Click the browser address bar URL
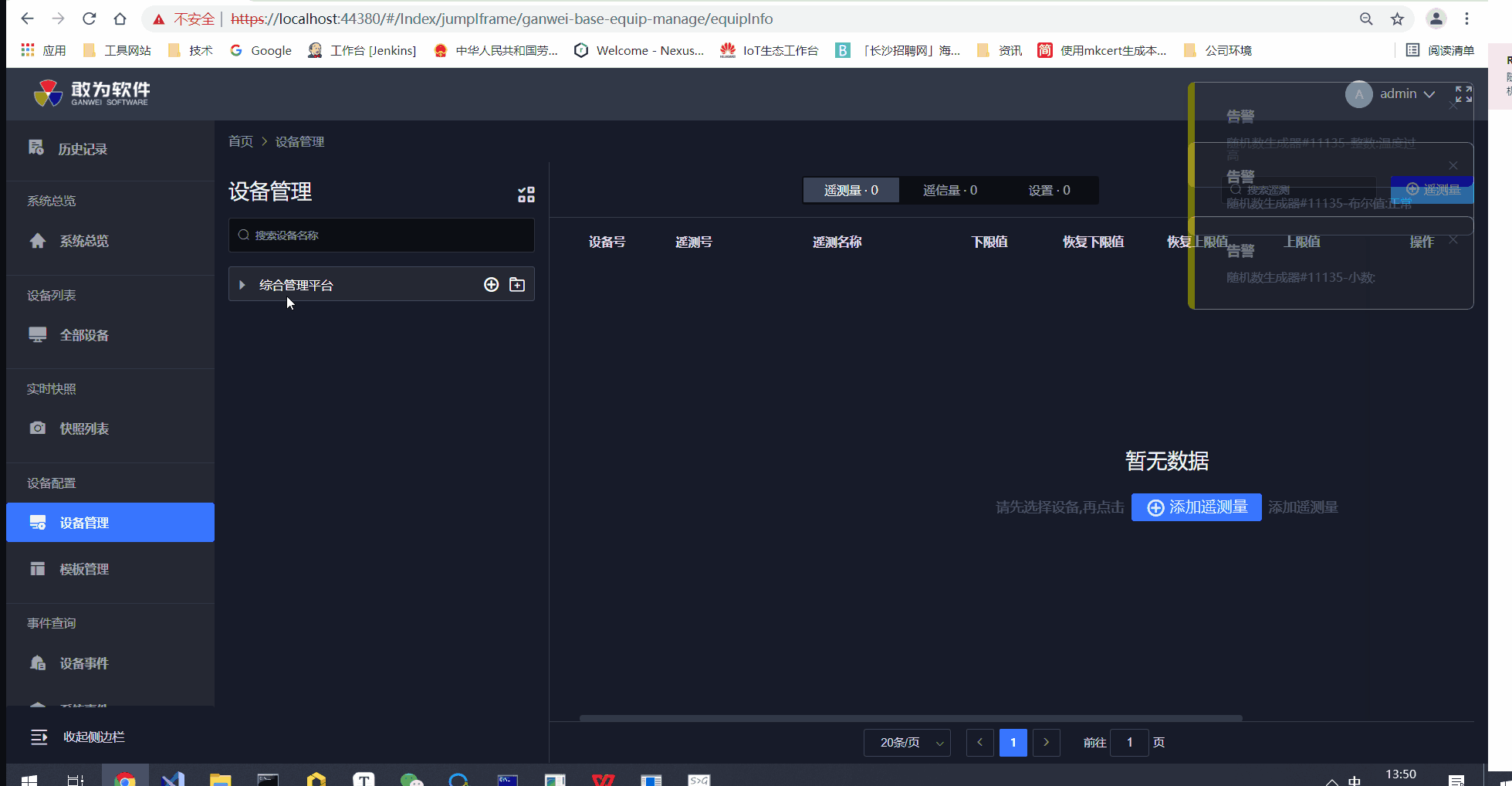Image resolution: width=1512 pixels, height=786 pixels. [x=502, y=19]
